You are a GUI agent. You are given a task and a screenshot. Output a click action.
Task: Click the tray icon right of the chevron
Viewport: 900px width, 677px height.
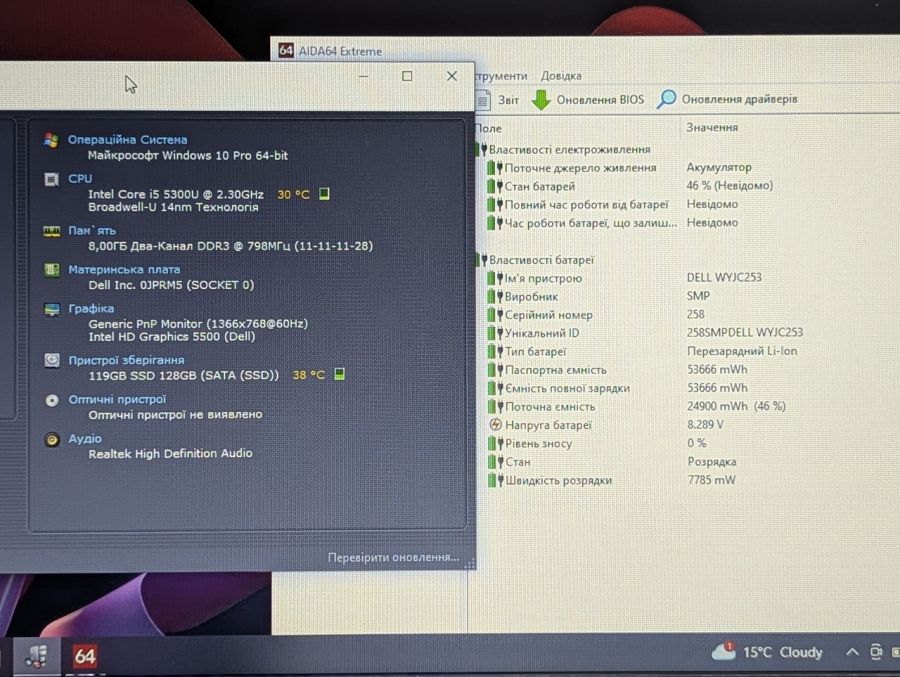pos(875,652)
